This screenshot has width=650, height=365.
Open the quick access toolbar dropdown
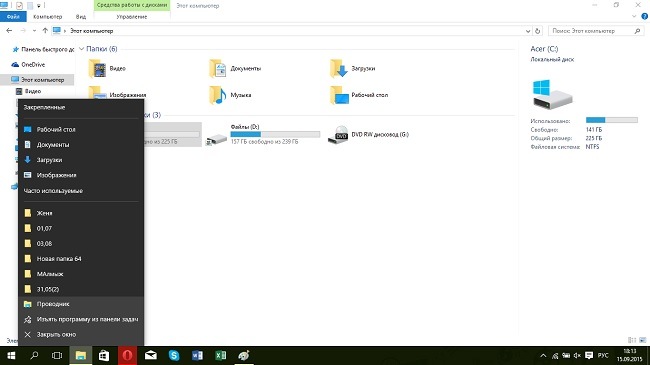coord(39,6)
